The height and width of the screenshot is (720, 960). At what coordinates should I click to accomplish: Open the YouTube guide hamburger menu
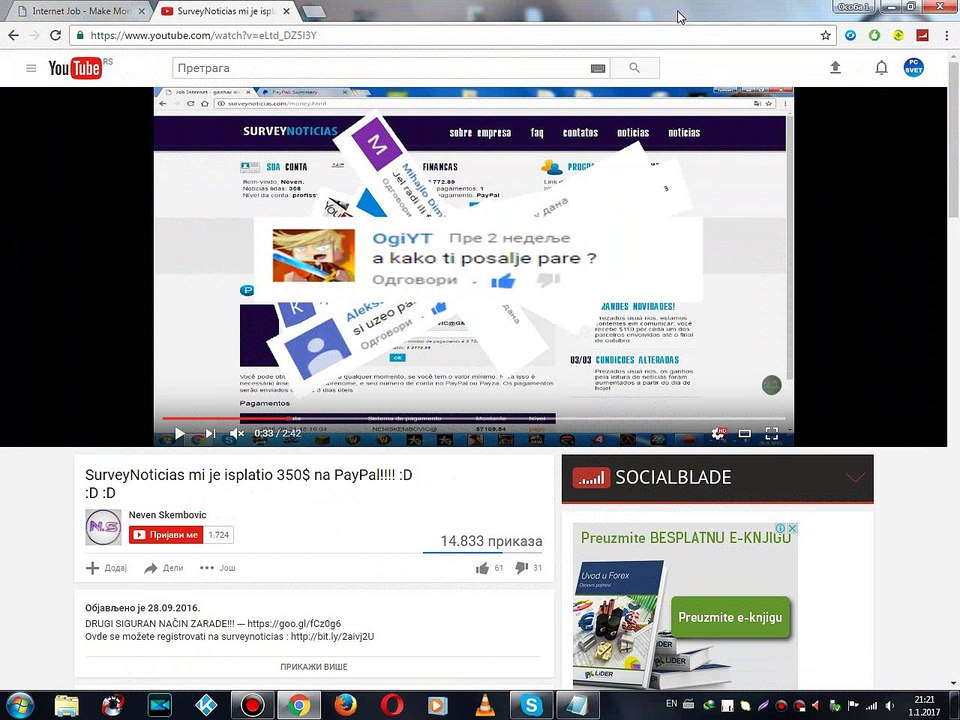[31, 68]
